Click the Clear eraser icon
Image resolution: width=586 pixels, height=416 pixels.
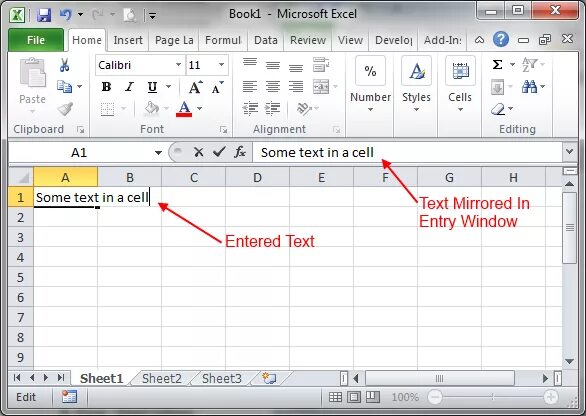498,109
